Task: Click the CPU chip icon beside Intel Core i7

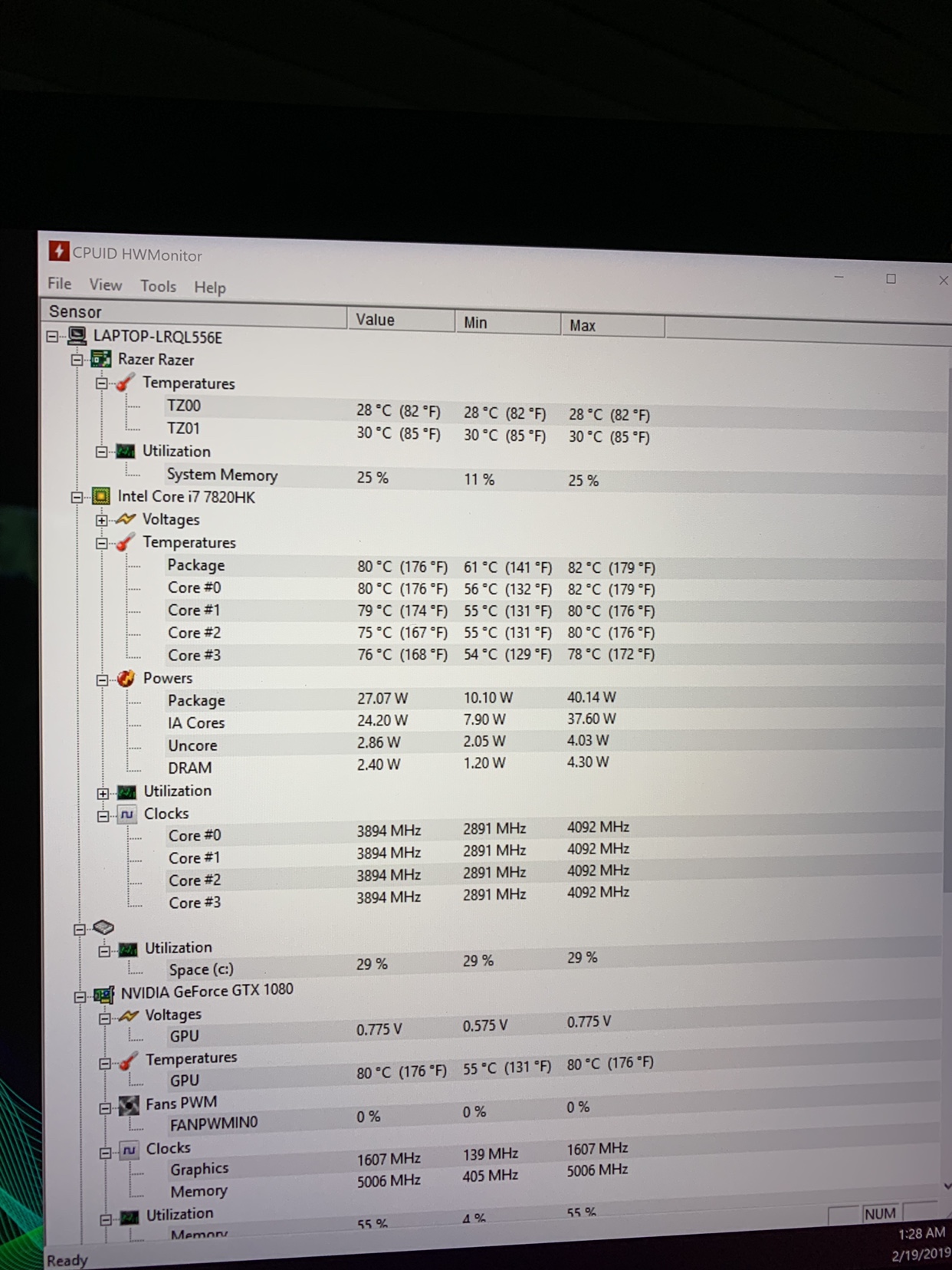Action: (x=101, y=497)
